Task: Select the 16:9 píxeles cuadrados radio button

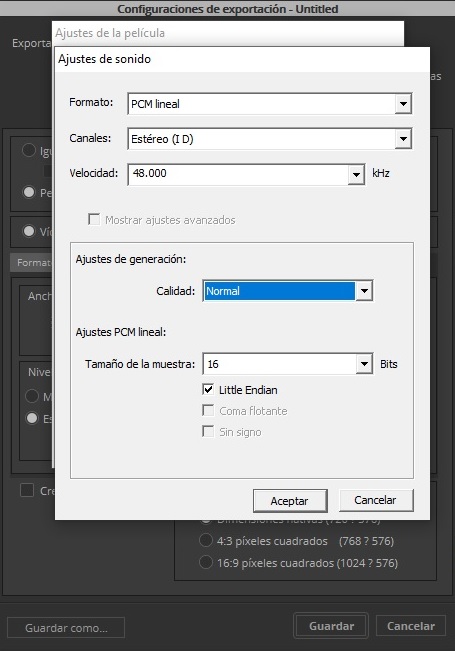Action: click(x=205, y=563)
